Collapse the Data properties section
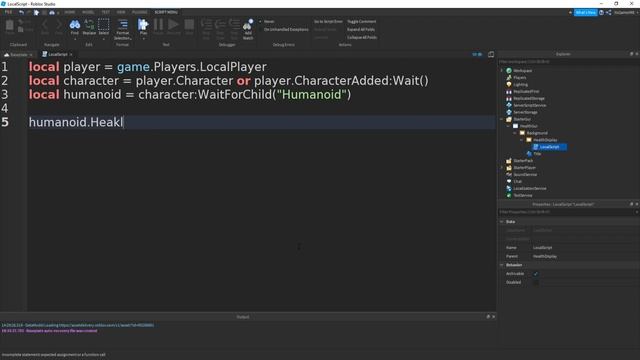 point(502,222)
